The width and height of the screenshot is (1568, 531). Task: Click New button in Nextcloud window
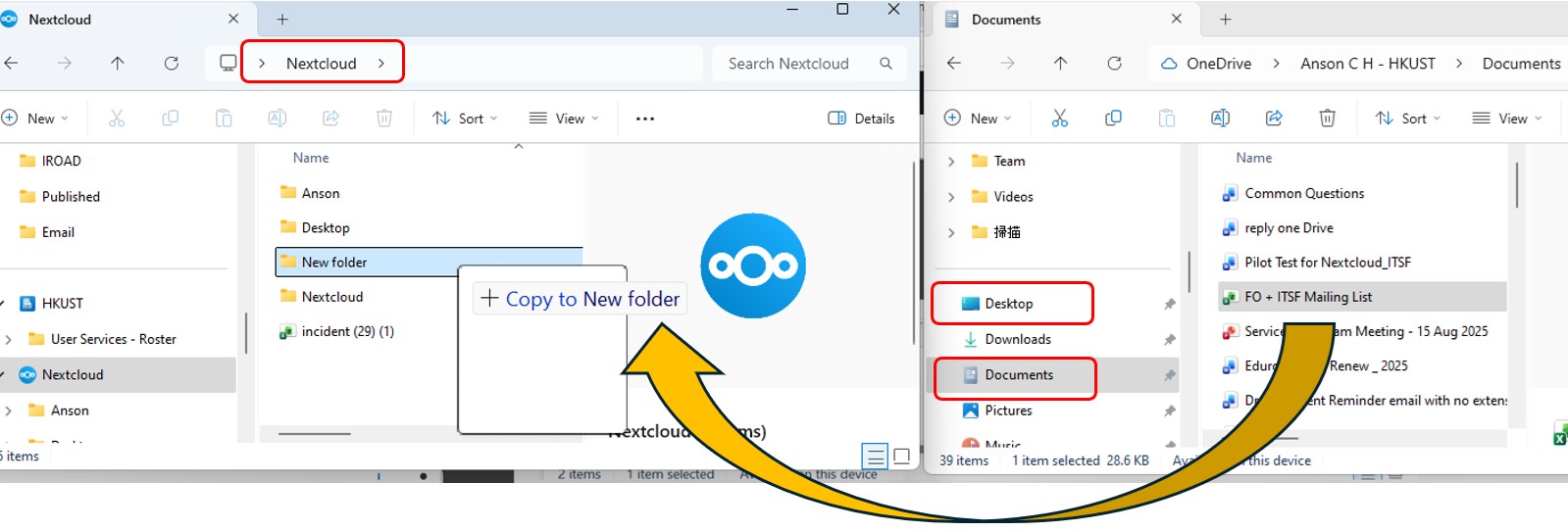(x=35, y=119)
